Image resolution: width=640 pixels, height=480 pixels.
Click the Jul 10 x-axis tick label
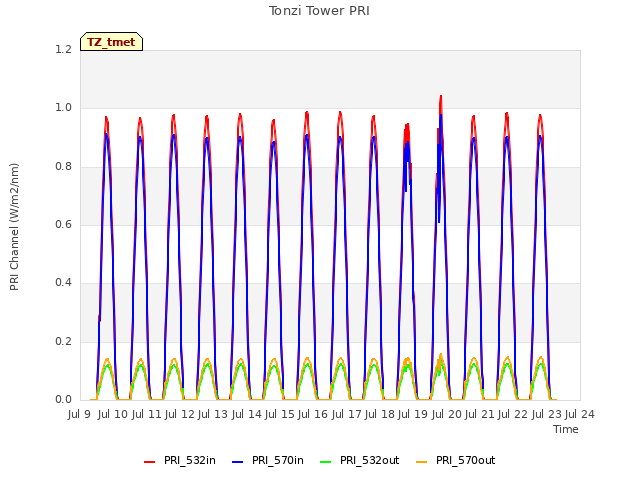coord(112,414)
